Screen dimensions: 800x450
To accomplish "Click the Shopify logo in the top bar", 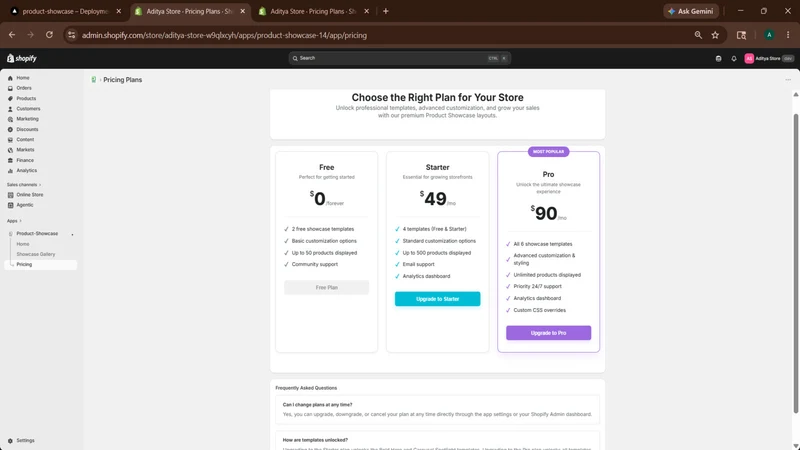I will pyautogui.click(x=22, y=58).
